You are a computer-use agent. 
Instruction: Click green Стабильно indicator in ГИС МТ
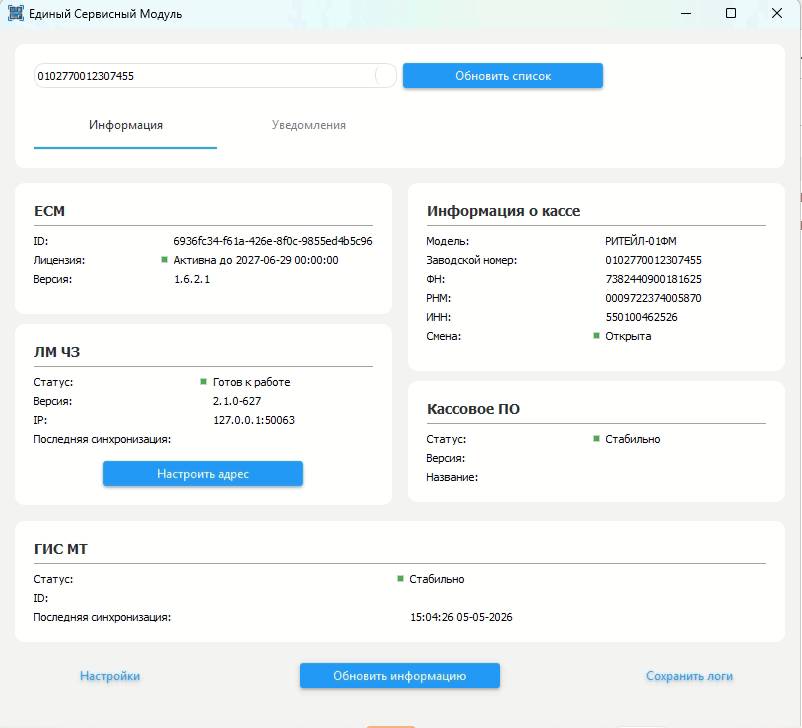[x=400, y=579]
